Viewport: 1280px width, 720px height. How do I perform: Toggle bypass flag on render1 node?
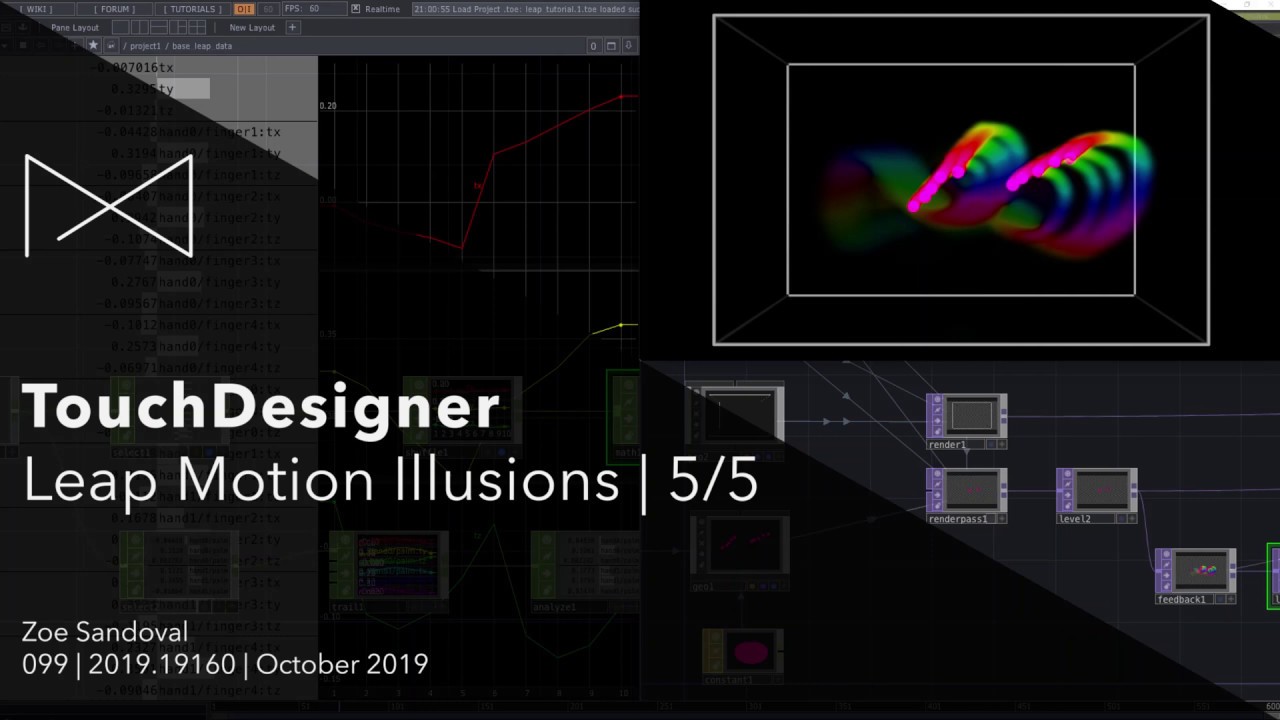[x=937, y=421]
